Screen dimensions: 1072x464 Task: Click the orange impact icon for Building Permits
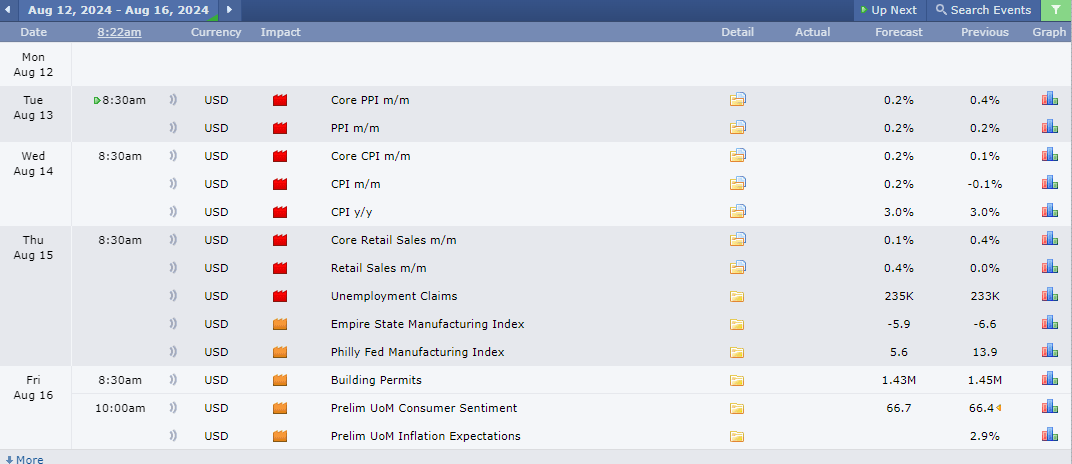coord(280,381)
